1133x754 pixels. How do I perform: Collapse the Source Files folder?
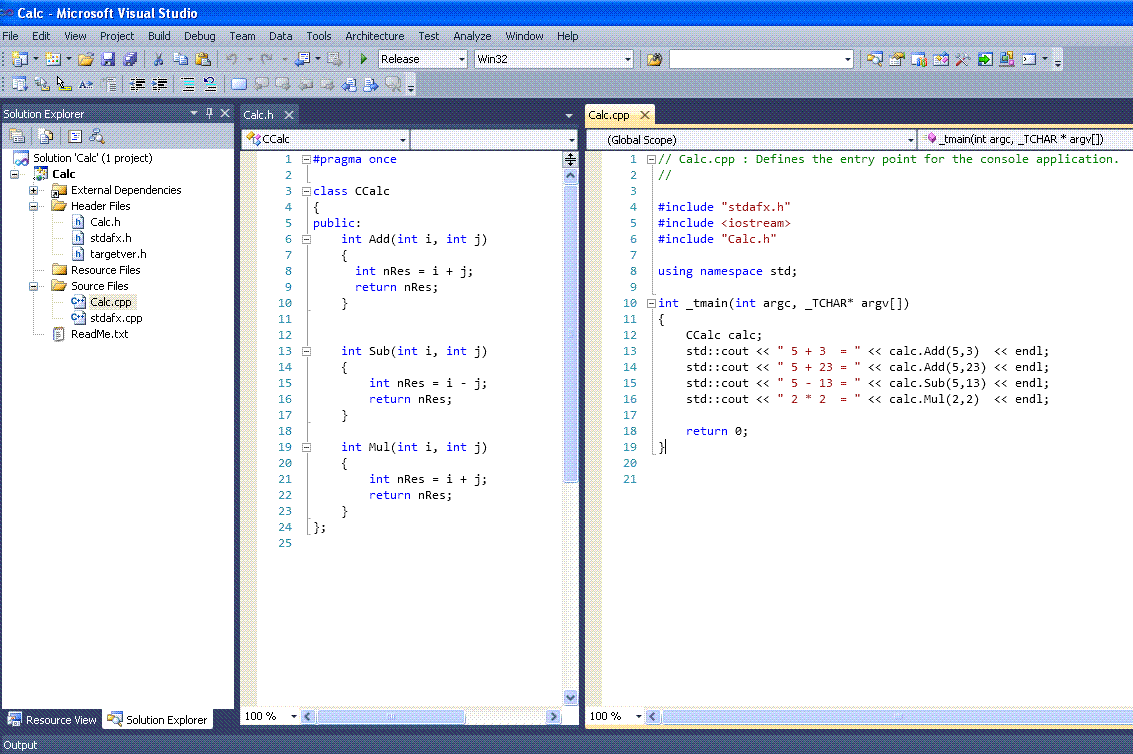(x=33, y=286)
